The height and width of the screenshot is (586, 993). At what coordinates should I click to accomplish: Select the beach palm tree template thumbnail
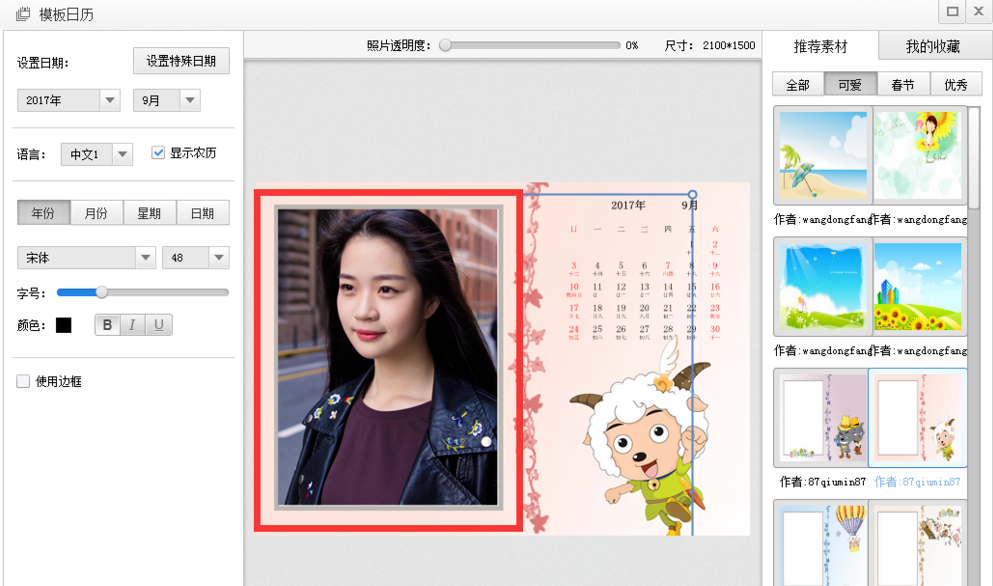pos(823,155)
